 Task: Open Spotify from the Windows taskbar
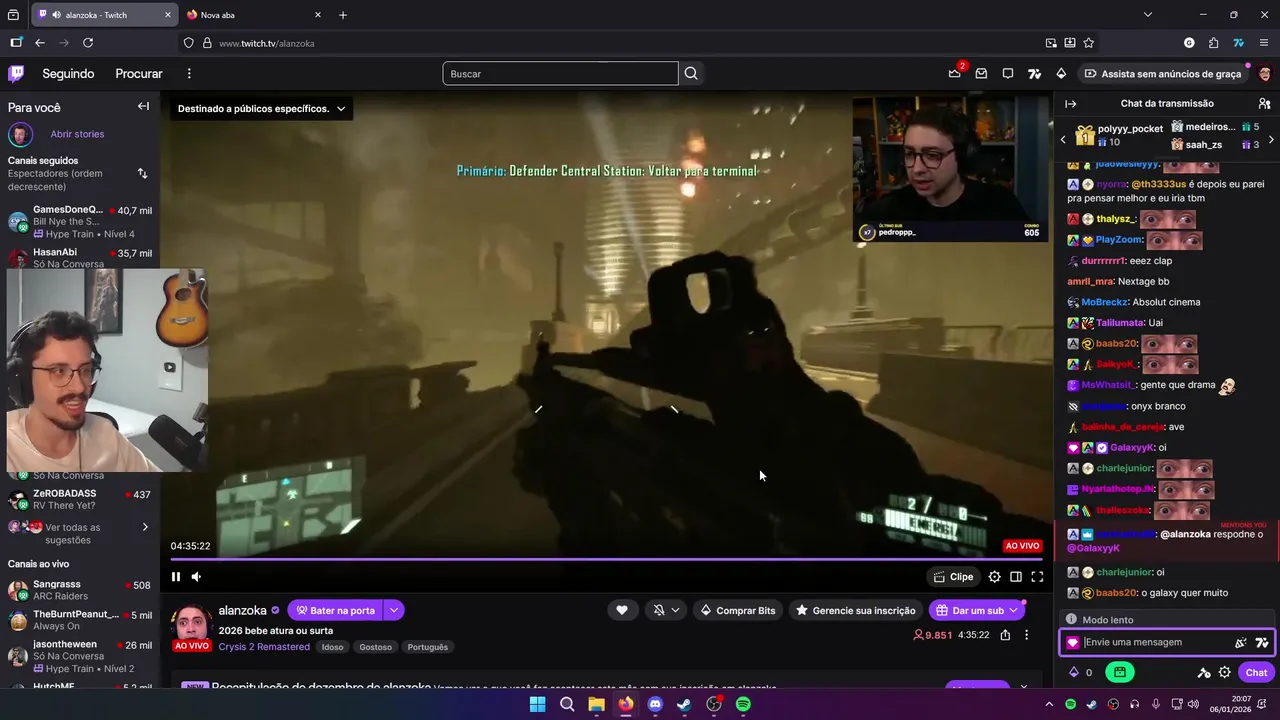click(x=743, y=704)
